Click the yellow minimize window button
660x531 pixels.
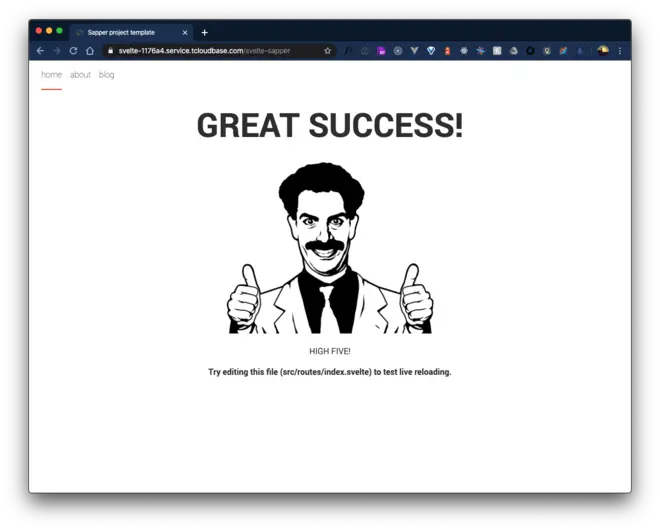[49, 31]
